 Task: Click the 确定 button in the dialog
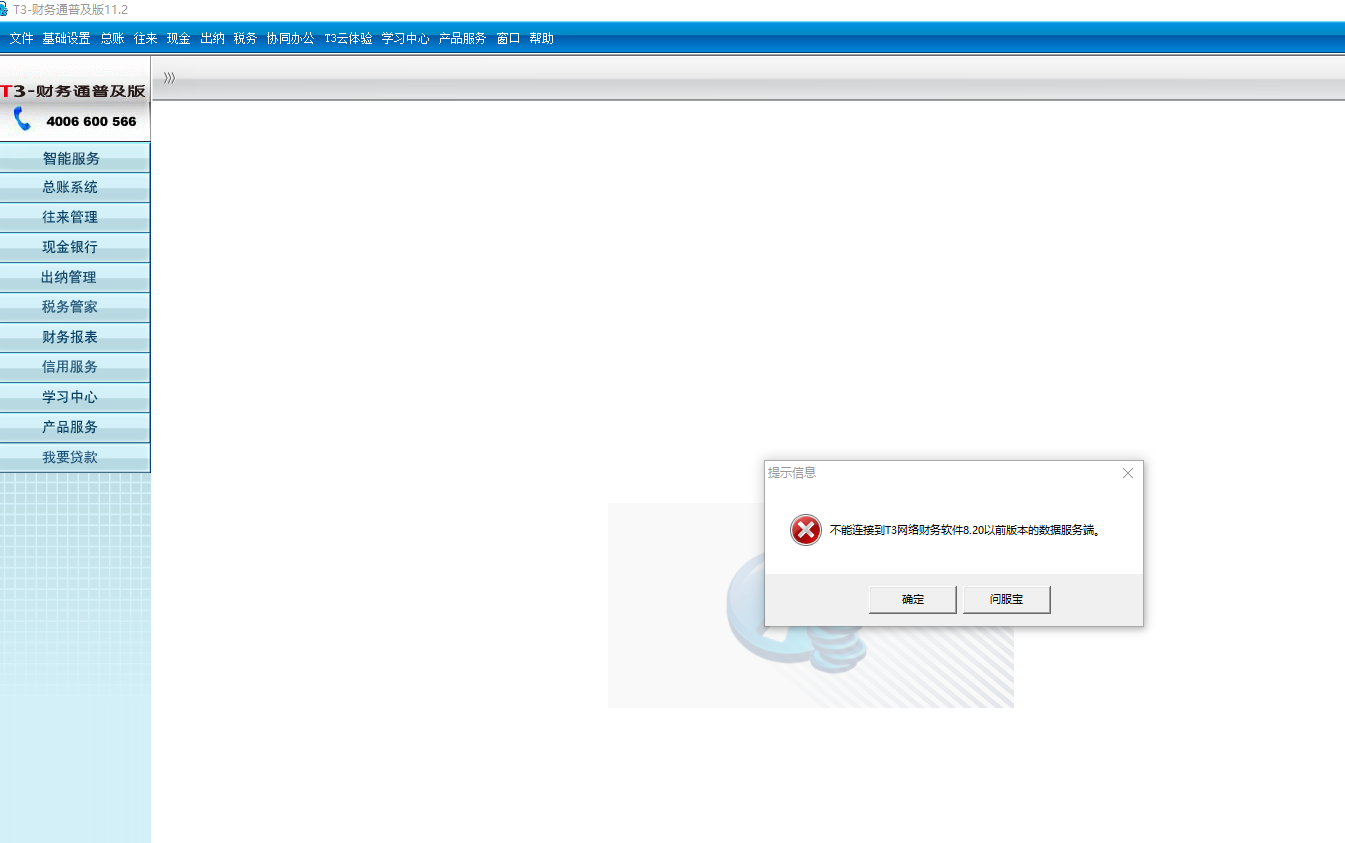click(913, 599)
